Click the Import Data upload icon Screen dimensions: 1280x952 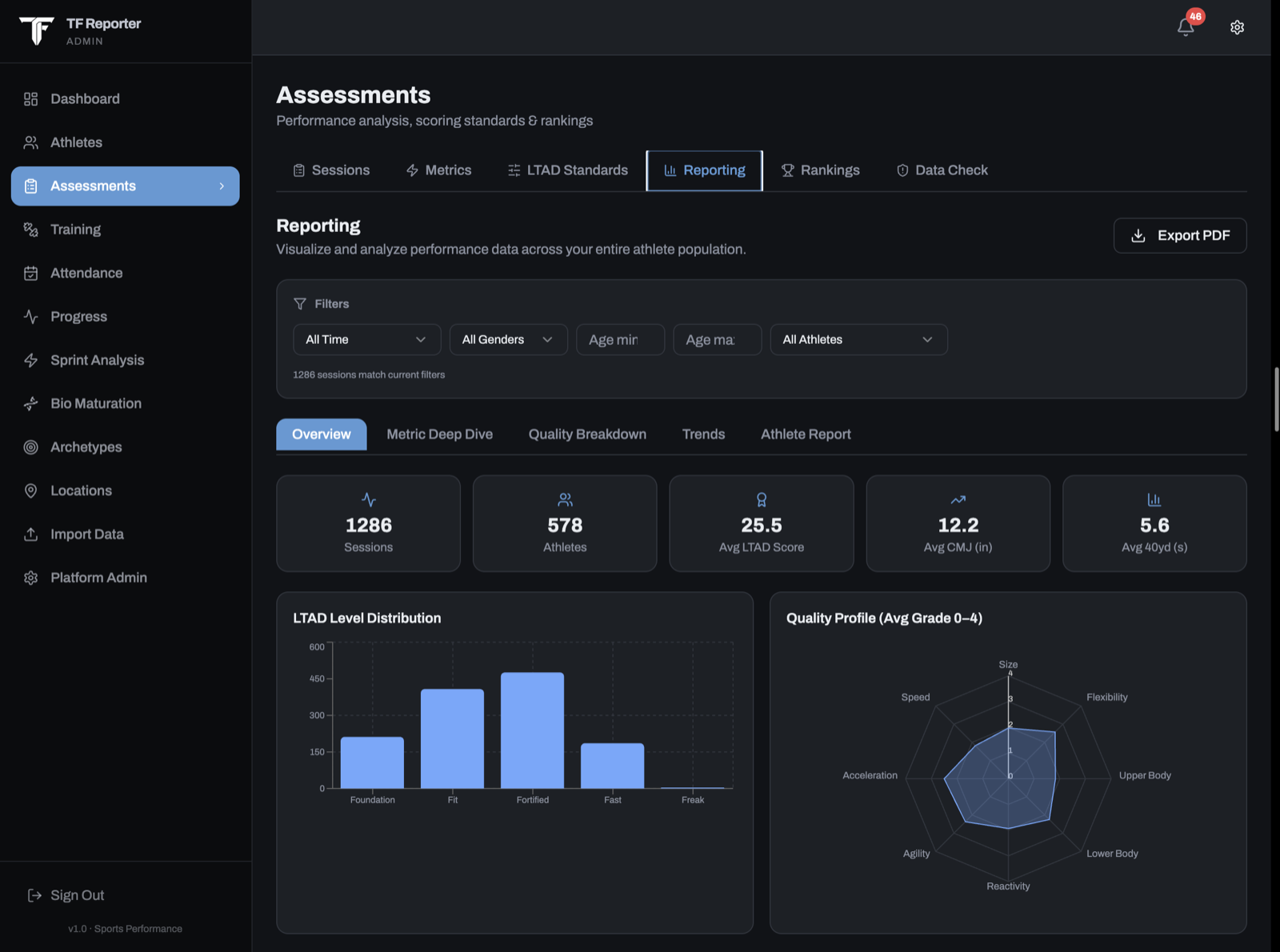click(31, 534)
